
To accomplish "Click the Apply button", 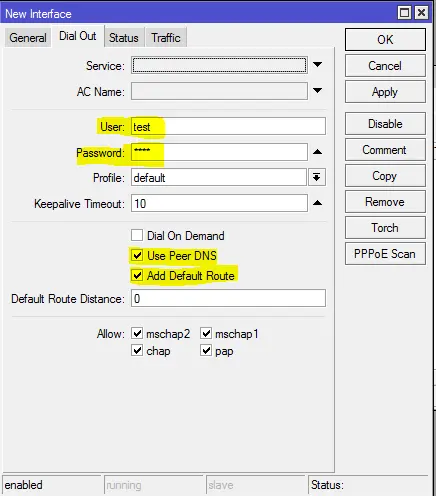I will tap(385, 92).
